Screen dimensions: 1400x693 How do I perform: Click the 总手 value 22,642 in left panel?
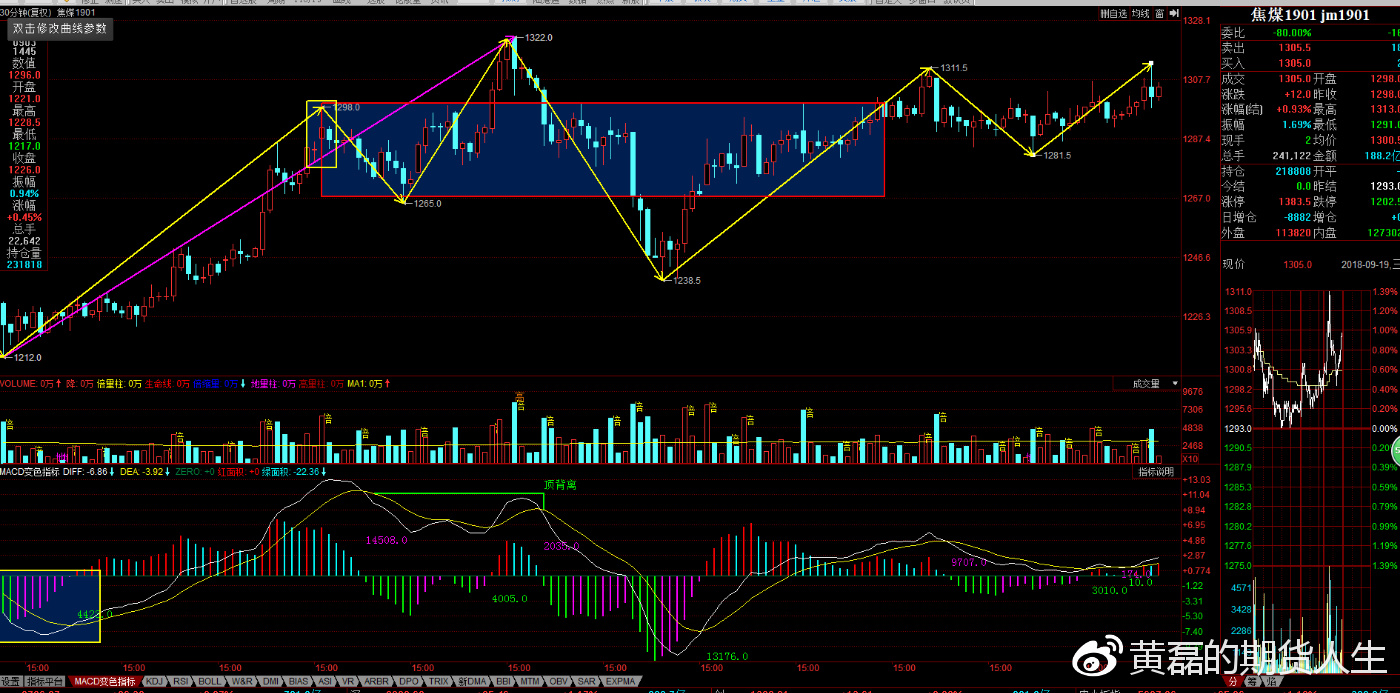tap(24, 240)
